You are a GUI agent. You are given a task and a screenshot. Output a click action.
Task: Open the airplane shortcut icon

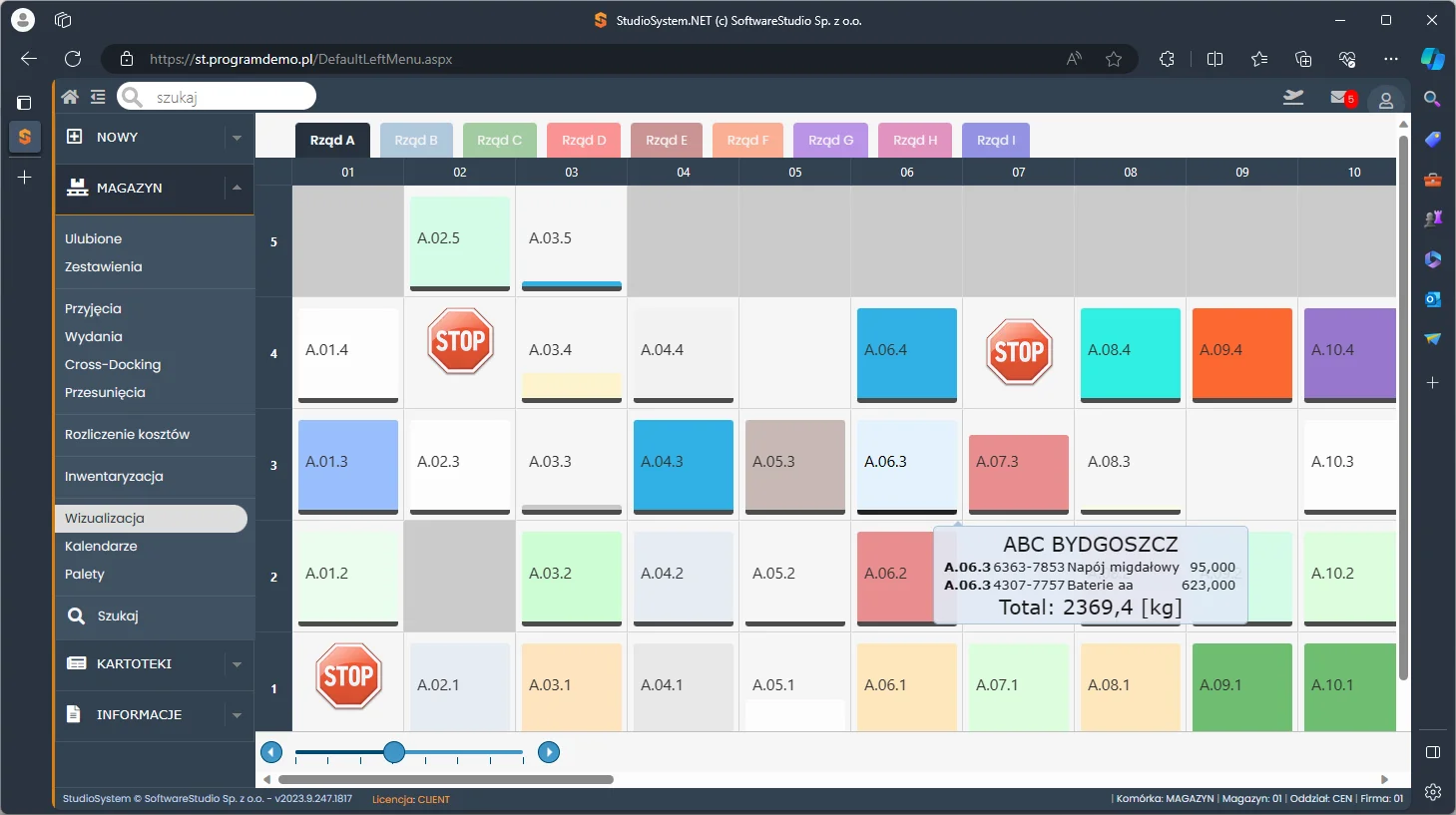[x=1293, y=97]
